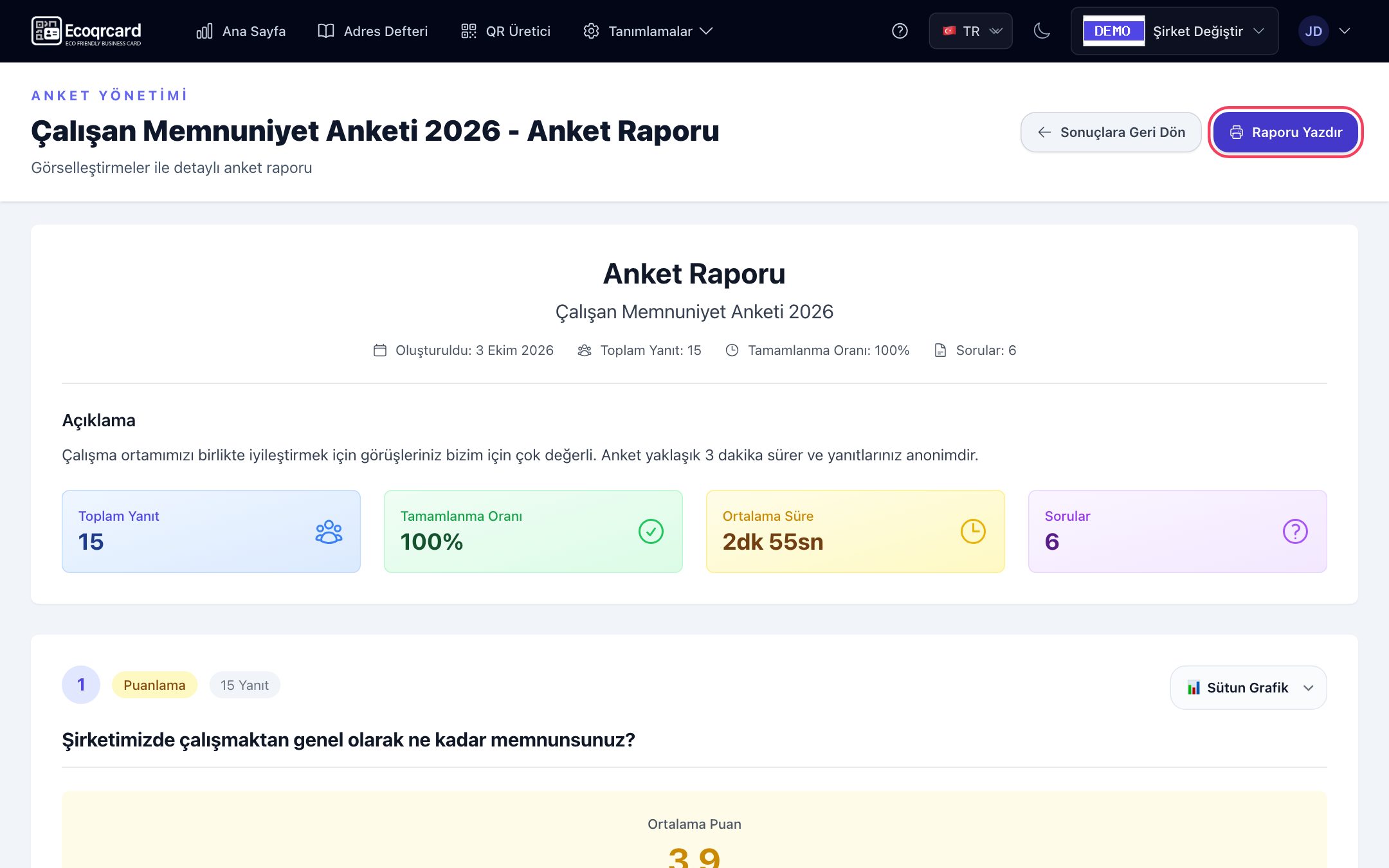Click the Sorular value 6

point(1052,542)
